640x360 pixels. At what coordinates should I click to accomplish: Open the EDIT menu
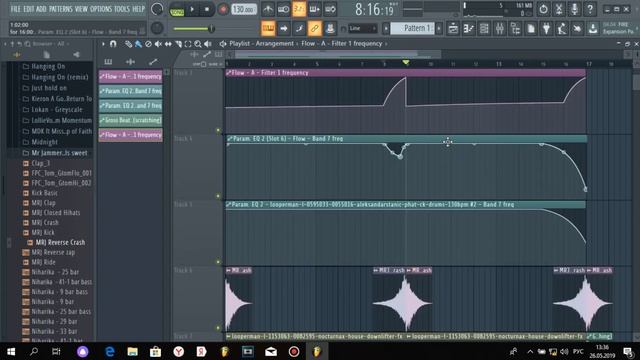(x=29, y=9)
